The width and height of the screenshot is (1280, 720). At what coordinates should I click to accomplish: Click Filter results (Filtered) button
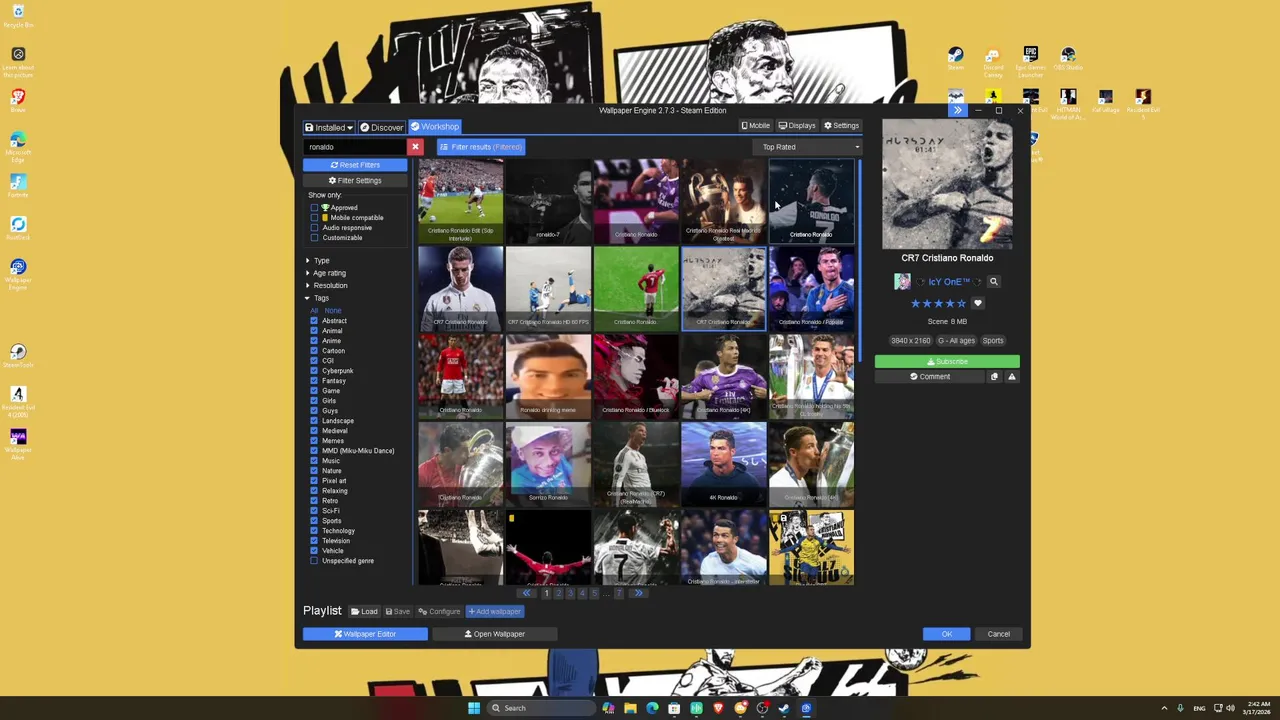point(480,147)
